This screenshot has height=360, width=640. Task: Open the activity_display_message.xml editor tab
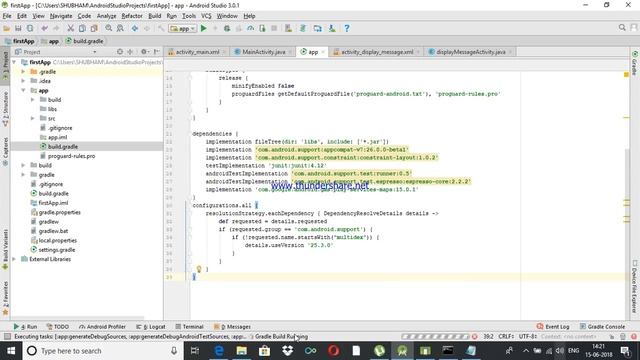point(377,52)
